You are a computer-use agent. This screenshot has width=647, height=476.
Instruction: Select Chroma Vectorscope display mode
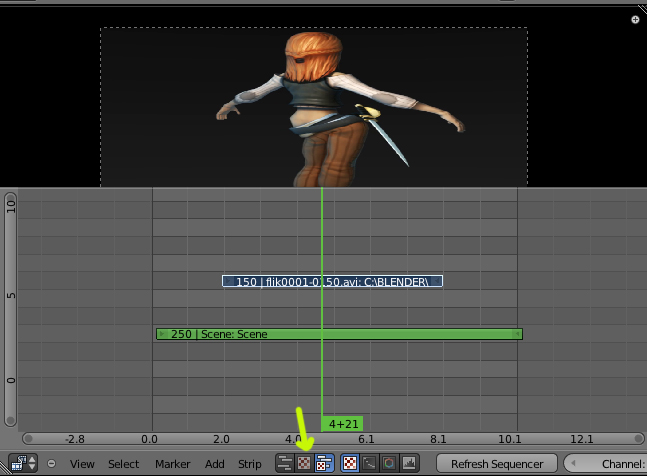(389, 463)
